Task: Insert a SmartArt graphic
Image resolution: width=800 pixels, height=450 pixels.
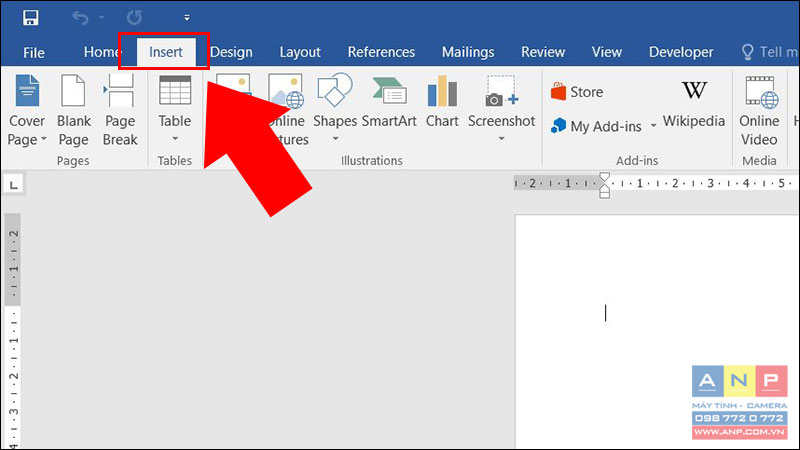Action: point(389,102)
